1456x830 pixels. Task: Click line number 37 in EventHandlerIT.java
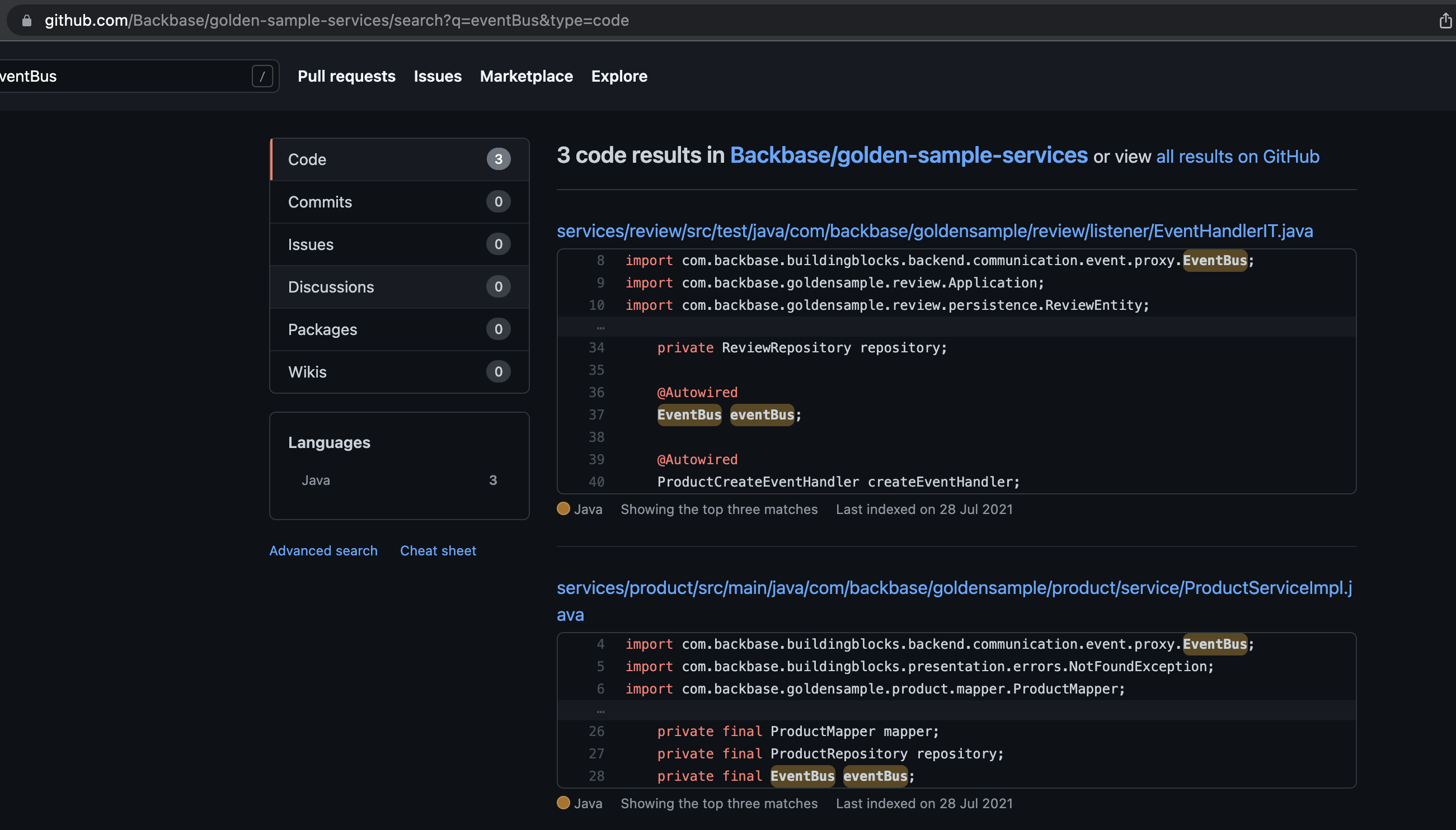pyautogui.click(x=596, y=415)
